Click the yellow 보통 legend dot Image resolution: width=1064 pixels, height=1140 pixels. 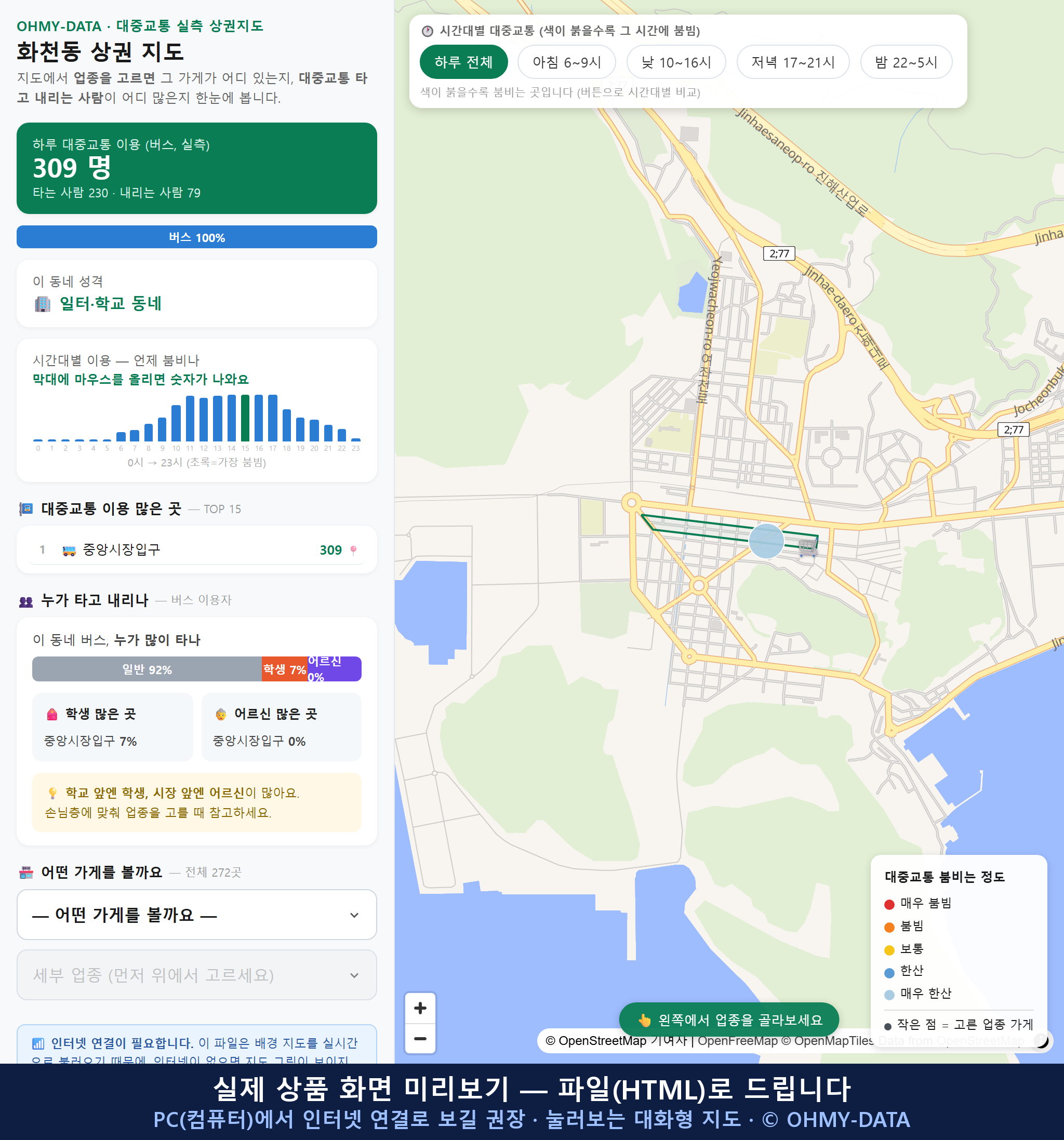pyautogui.click(x=889, y=950)
